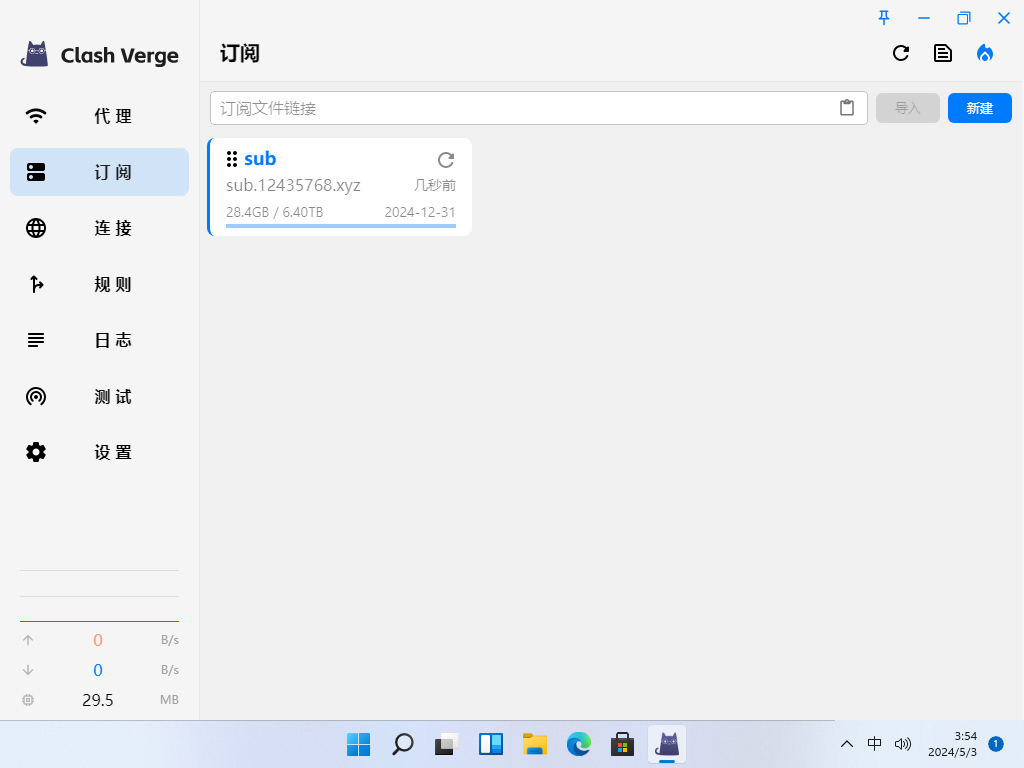This screenshot has height=768, width=1024.
Task: Open the runtime config document icon
Action: click(x=943, y=54)
